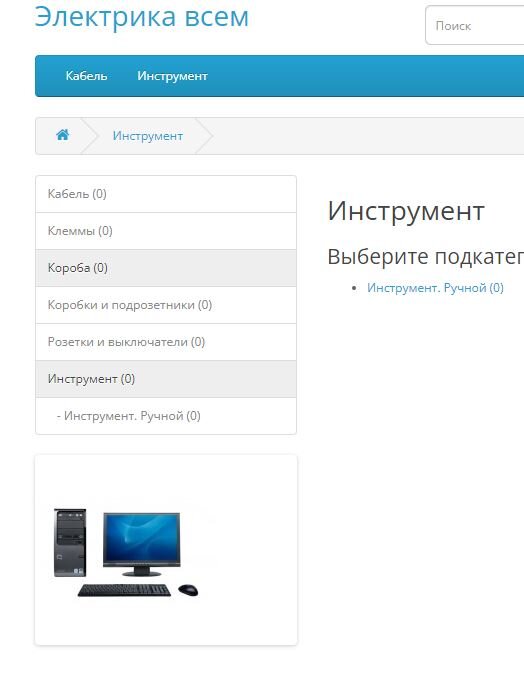Focus the Поиск search field
The height and width of the screenshot is (673, 524).
[475, 25]
